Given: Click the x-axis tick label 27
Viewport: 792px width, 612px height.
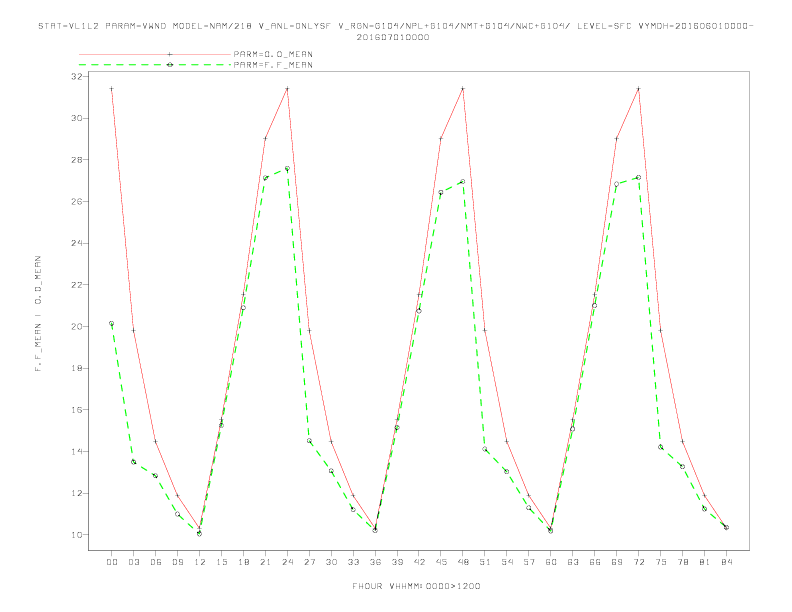Looking at the screenshot, I should (309, 562).
